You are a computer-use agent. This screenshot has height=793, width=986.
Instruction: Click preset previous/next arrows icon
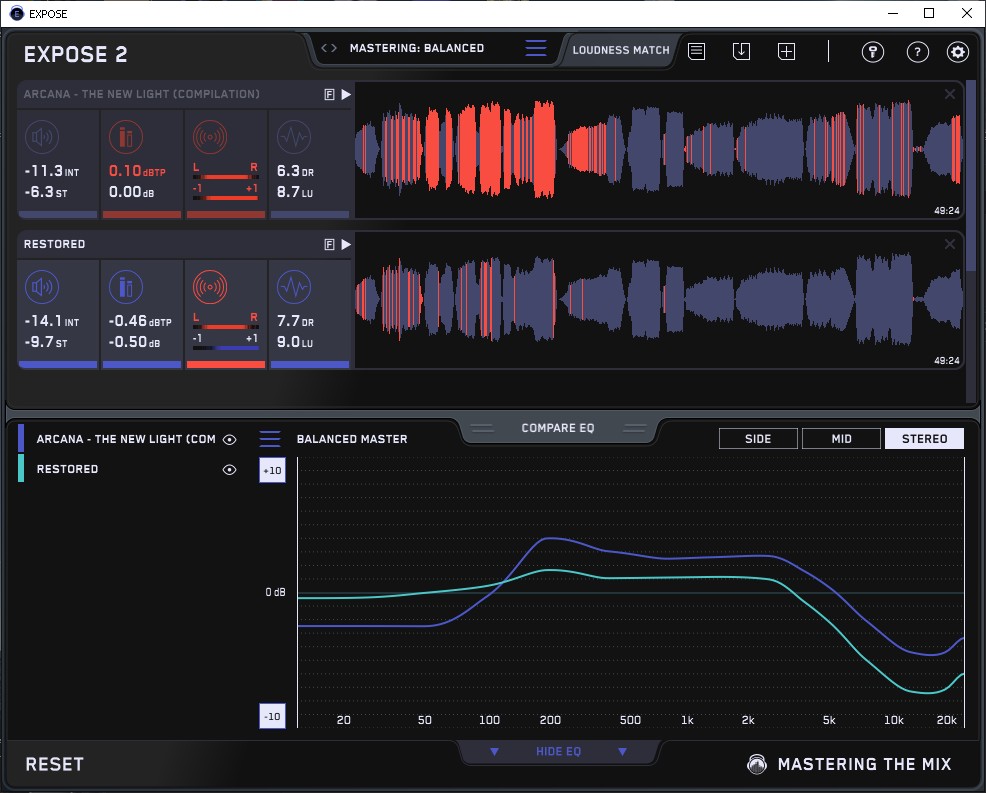coord(328,48)
